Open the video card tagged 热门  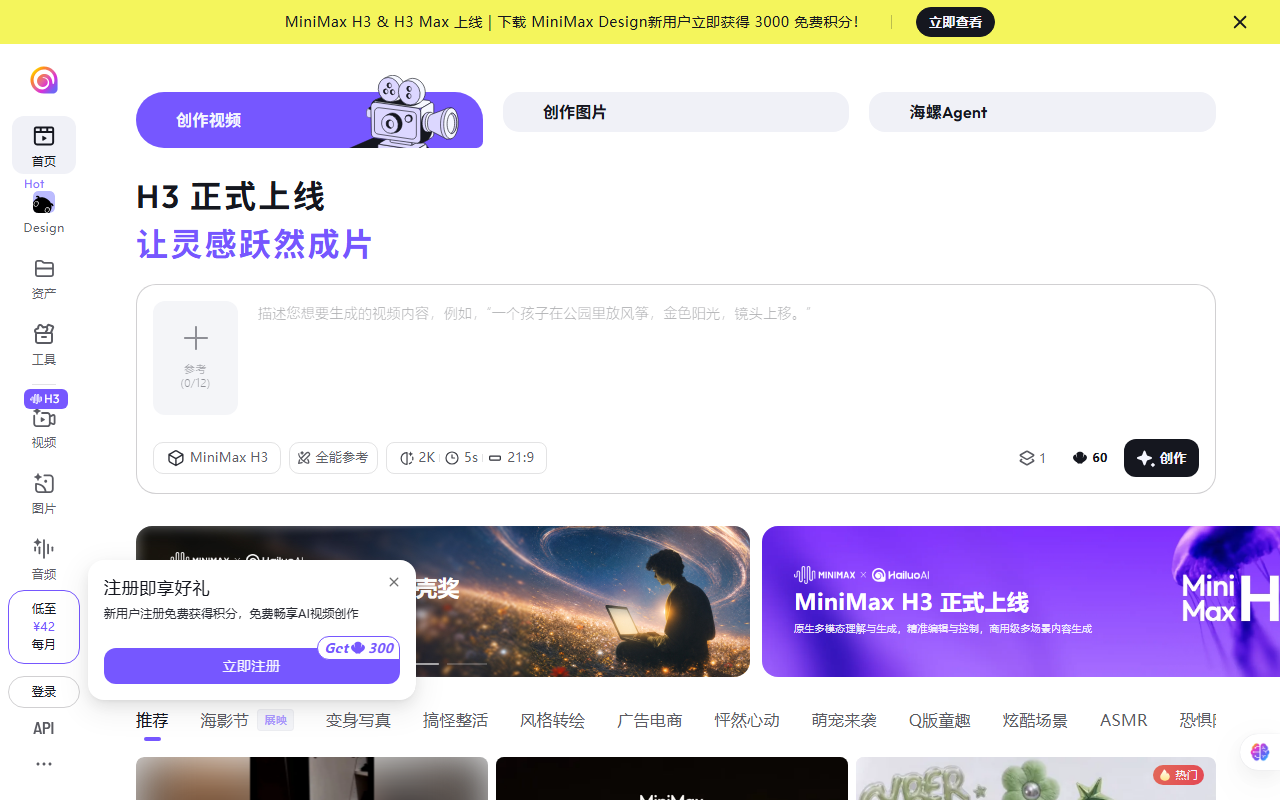pos(1036,779)
